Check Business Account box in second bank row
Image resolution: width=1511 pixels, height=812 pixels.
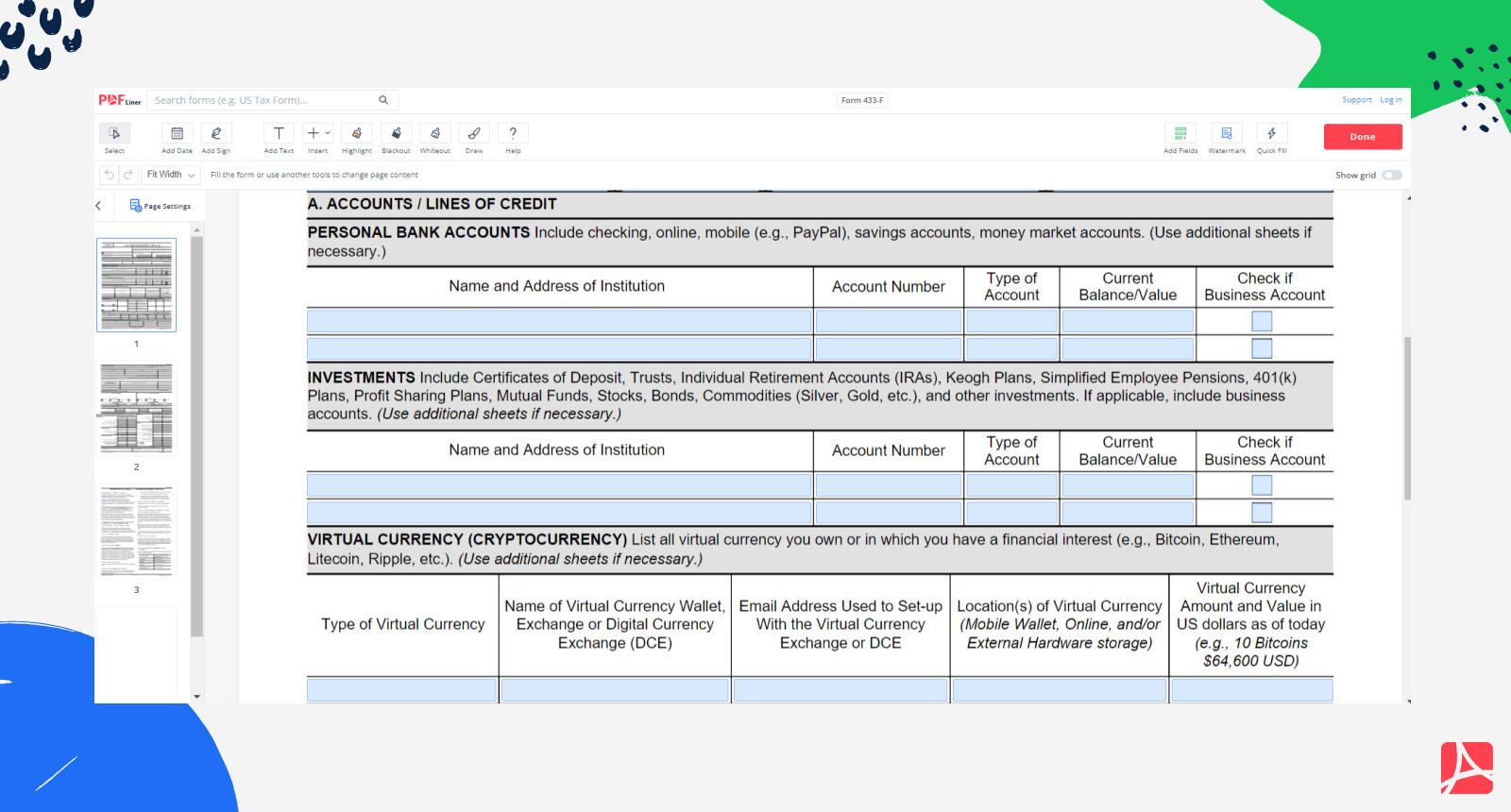[x=1262, y=348]
